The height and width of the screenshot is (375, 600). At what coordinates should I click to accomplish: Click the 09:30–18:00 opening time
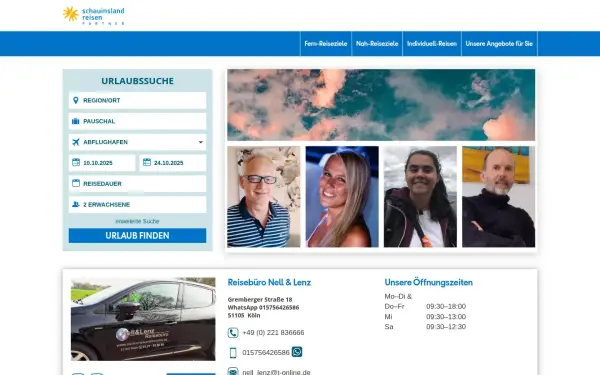point(446,307)
